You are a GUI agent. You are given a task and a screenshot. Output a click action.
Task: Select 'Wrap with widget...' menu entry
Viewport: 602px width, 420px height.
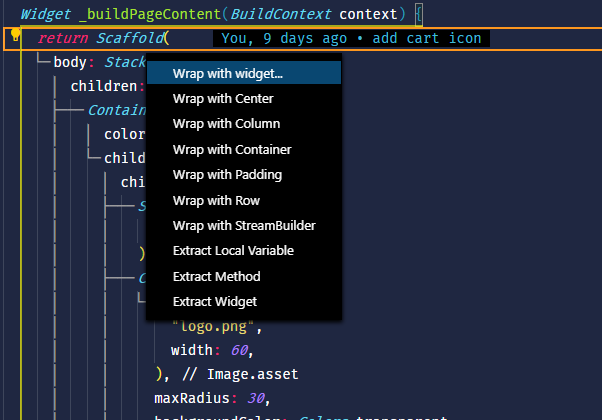click(x=244, y=73)
